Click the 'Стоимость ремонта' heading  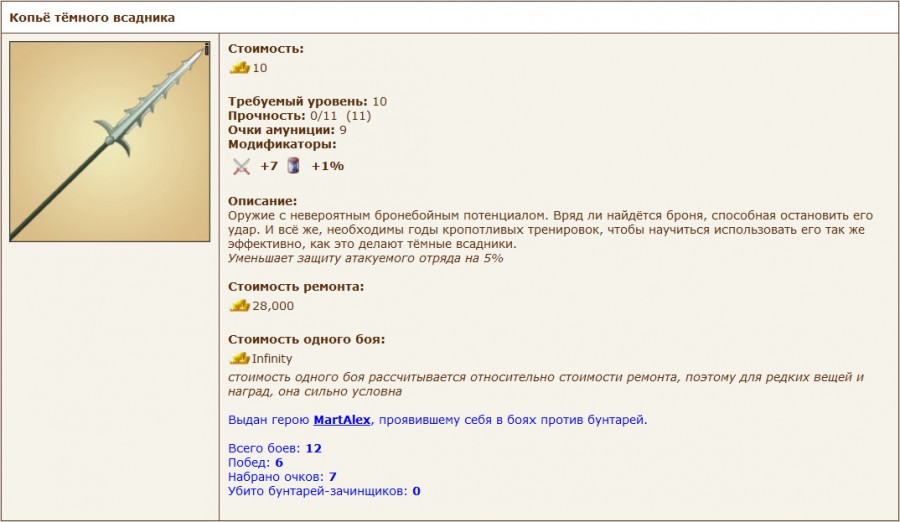point(296,286)
